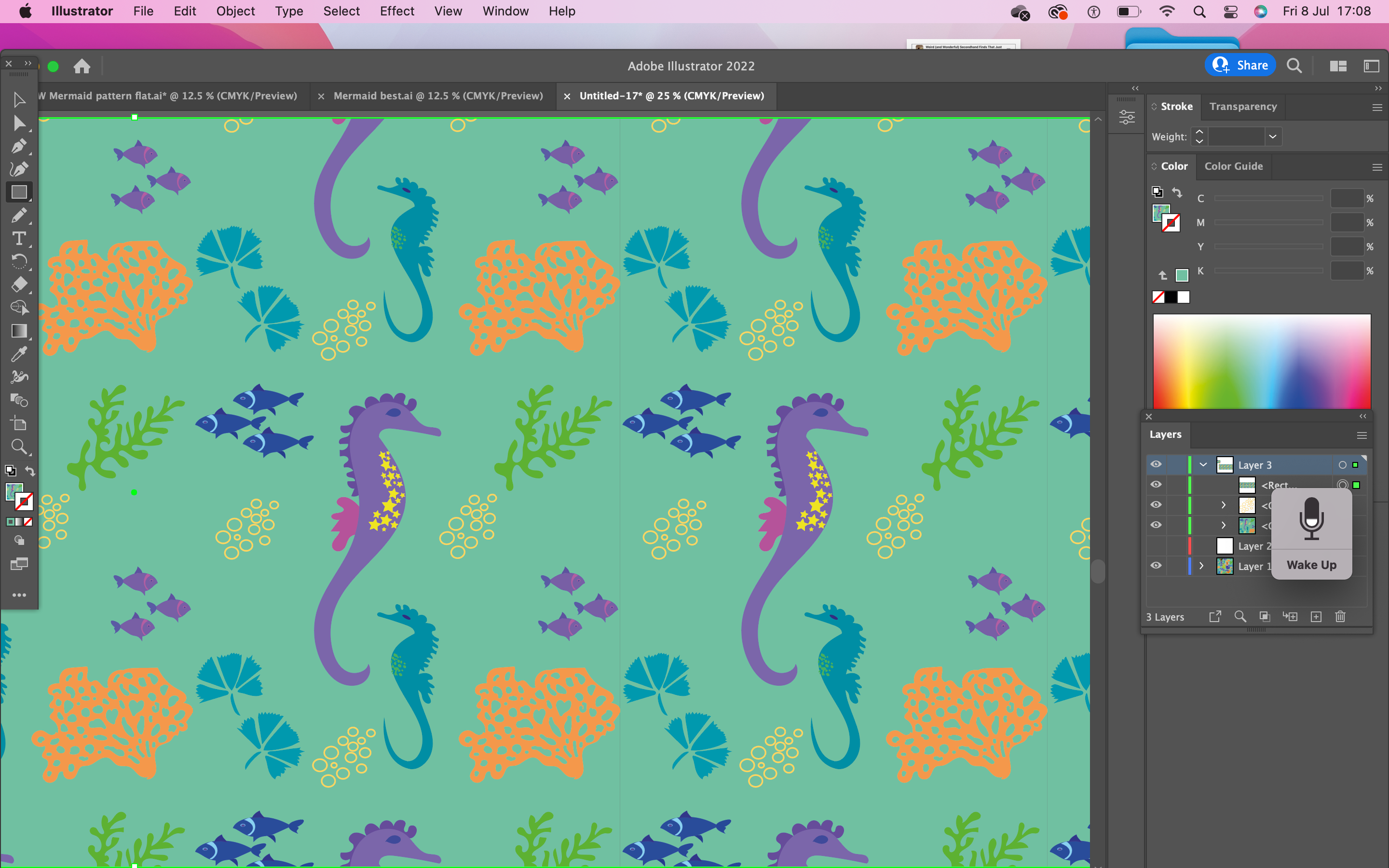Pick a color from the spectrum bar
1389x868 pixels.
point(1262,362)
